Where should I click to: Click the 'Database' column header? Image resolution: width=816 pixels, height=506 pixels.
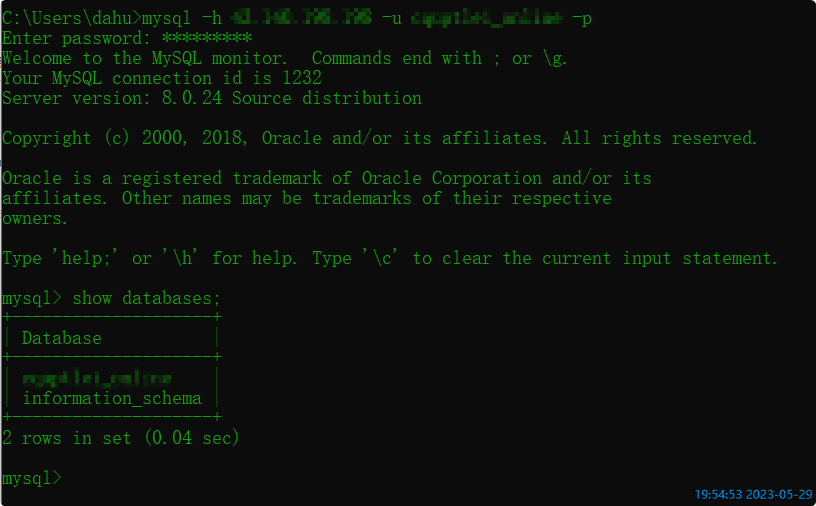pos(61,338)
